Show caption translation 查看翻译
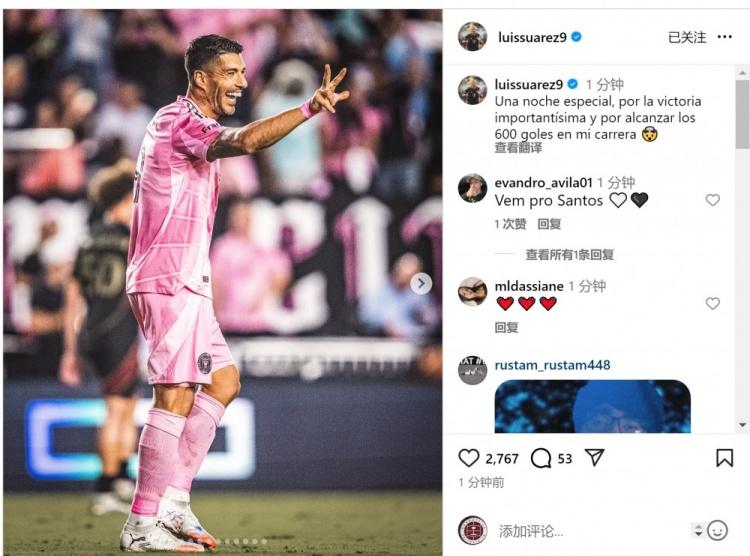Viewport: 750px width, 556px height. click(518, 148)
